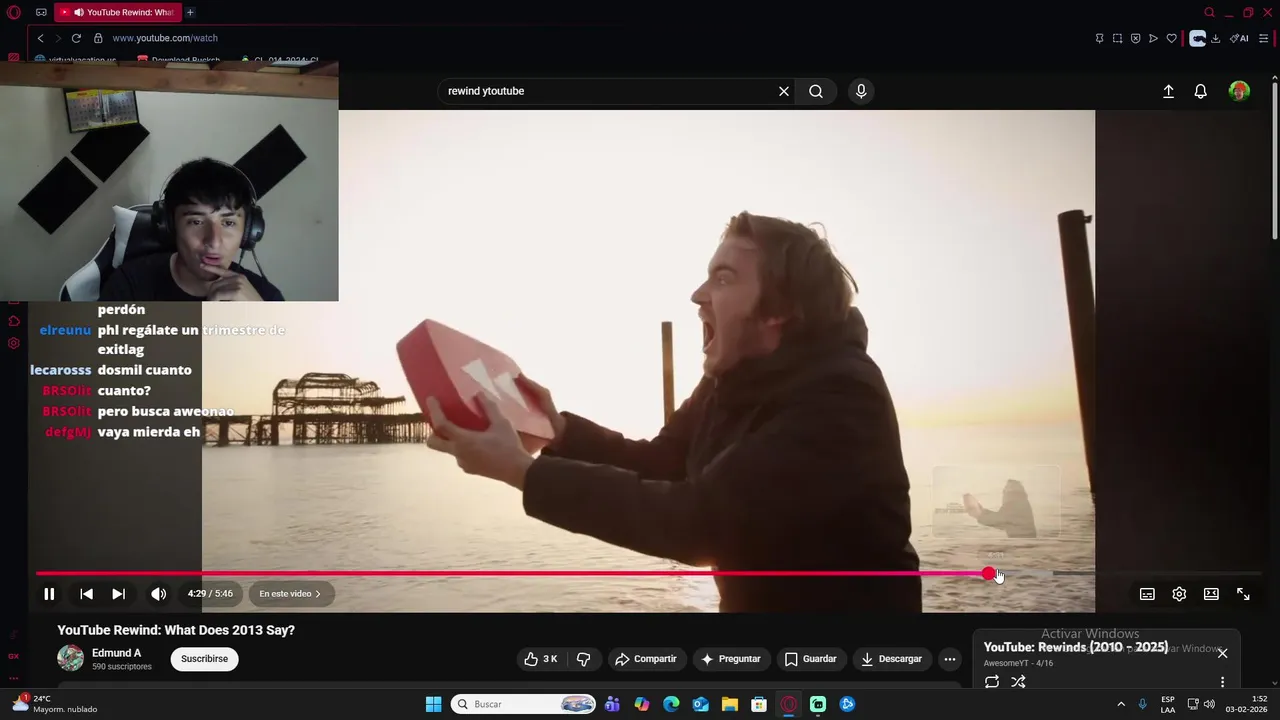Open the Opera pinboards pin icon
This screenshot has height=720, width=1280.
(1099, 38)
